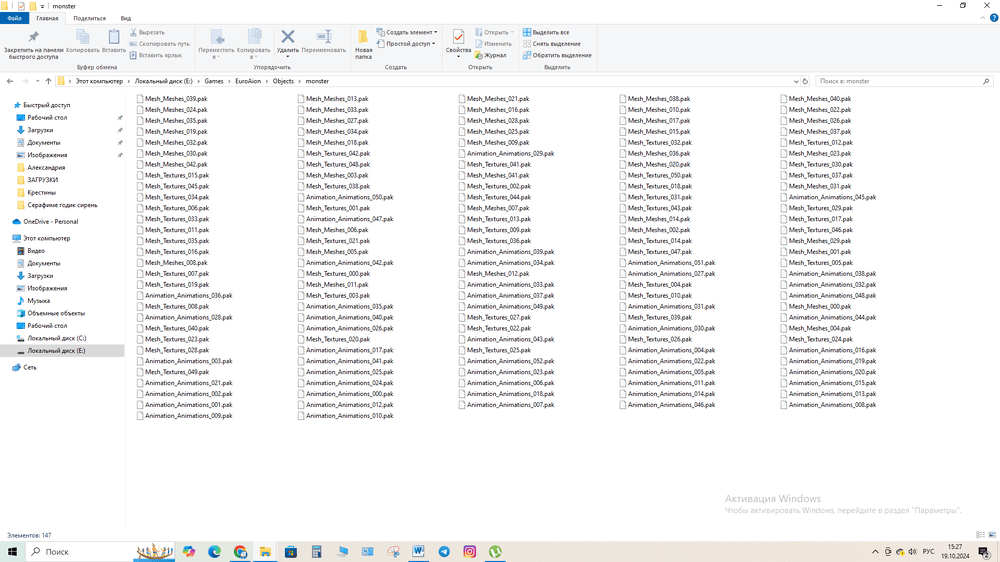Screen dimensions: 1000x562
Task: Open the Файл menu
Action: coord(14,18)
